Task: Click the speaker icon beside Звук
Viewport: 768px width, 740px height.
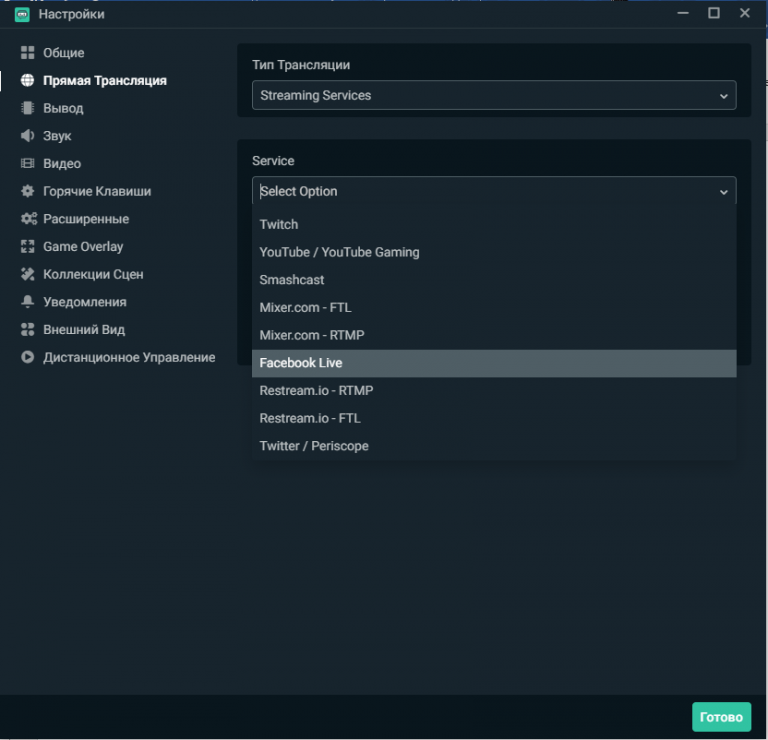Action: point(28,136)
